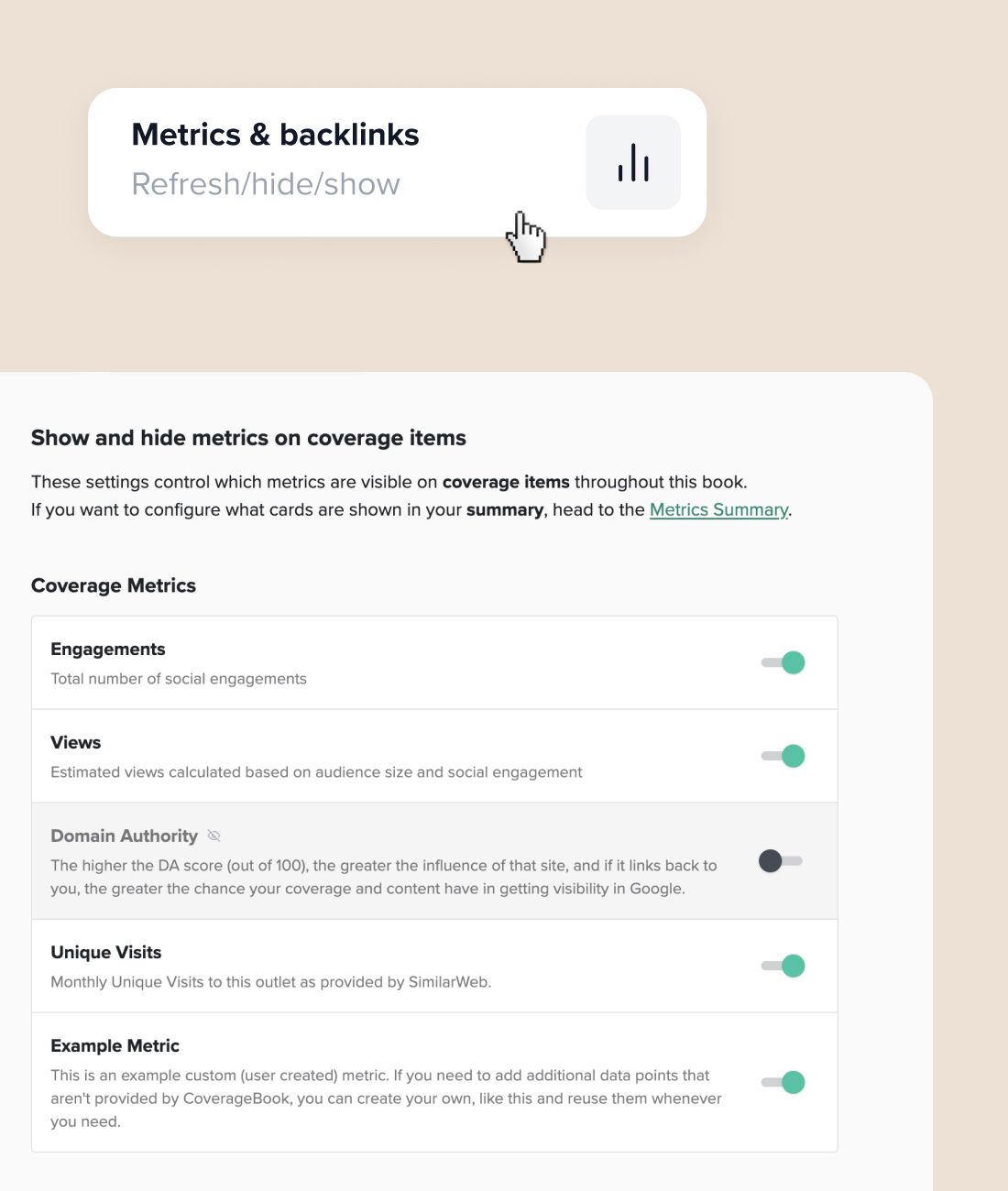Click the crossed-eye hidden icon beside Domain Authority
The height and width of the screenshot is (1191, 1008).
click(x=214, y=836)
